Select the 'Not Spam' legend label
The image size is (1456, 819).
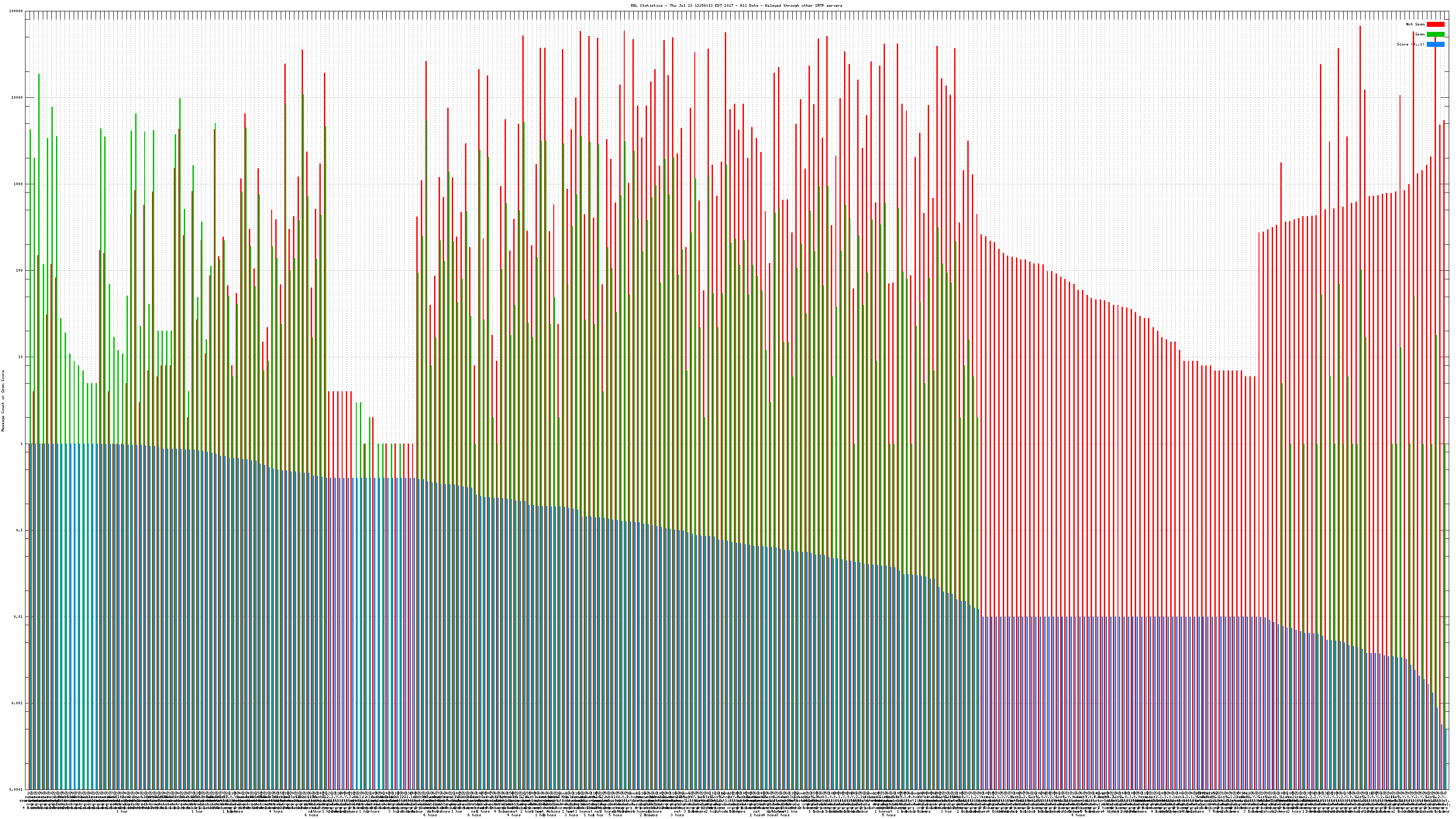1416,24
